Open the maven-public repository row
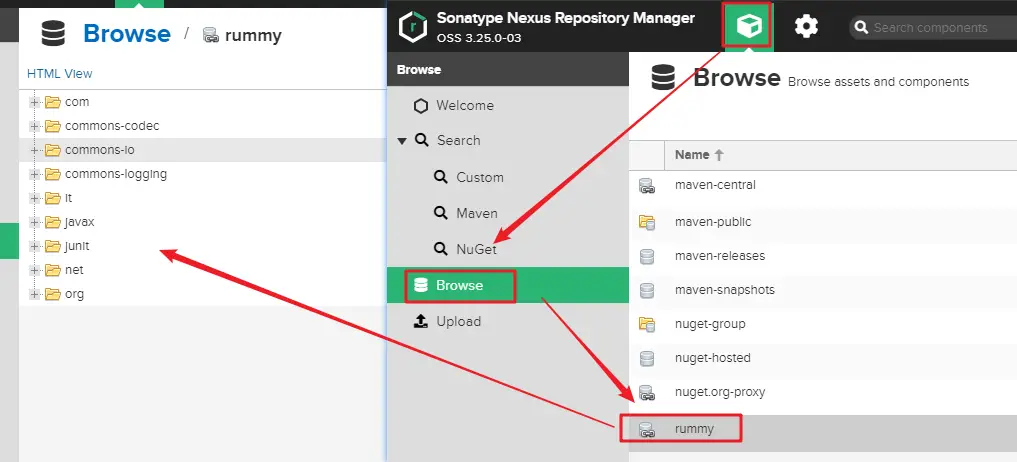The width and height of the screenshot is (1017, 462). tap(823, 222)
